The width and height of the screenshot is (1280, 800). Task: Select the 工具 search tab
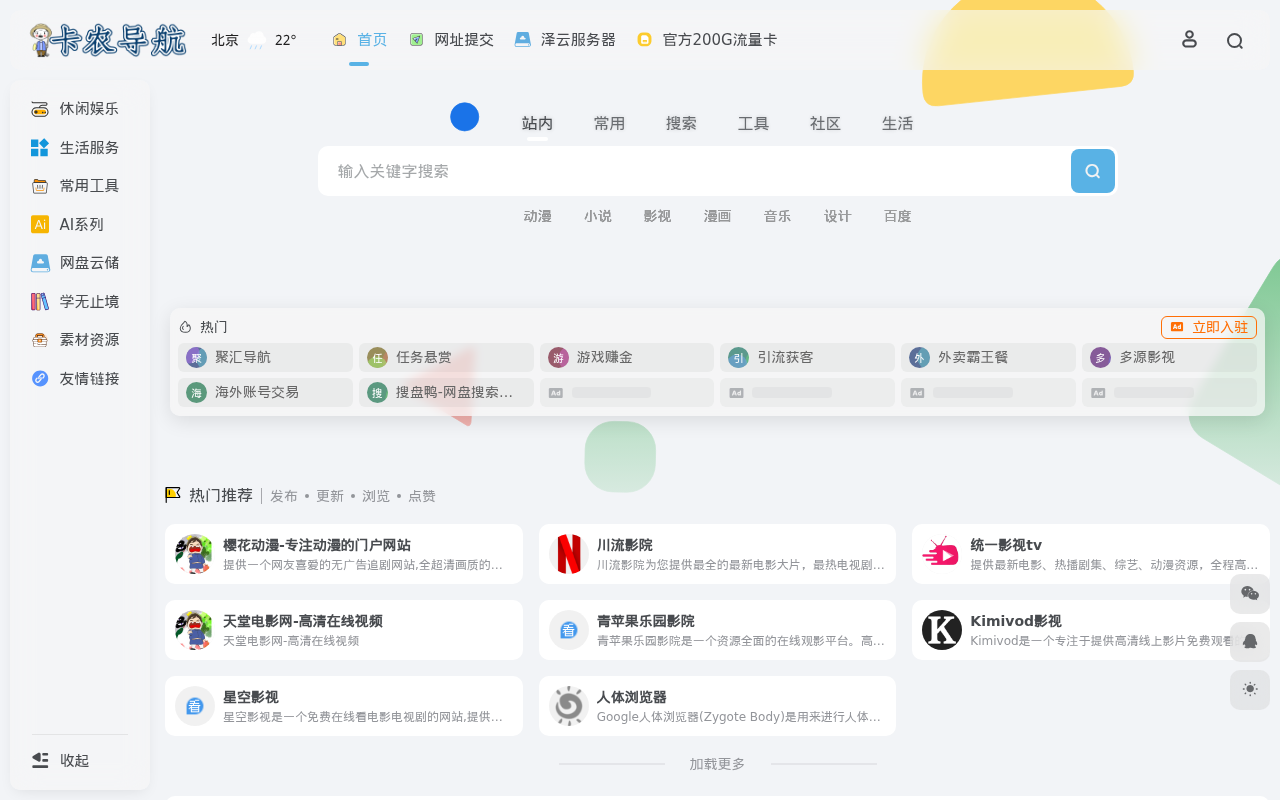tap(753, 124)
